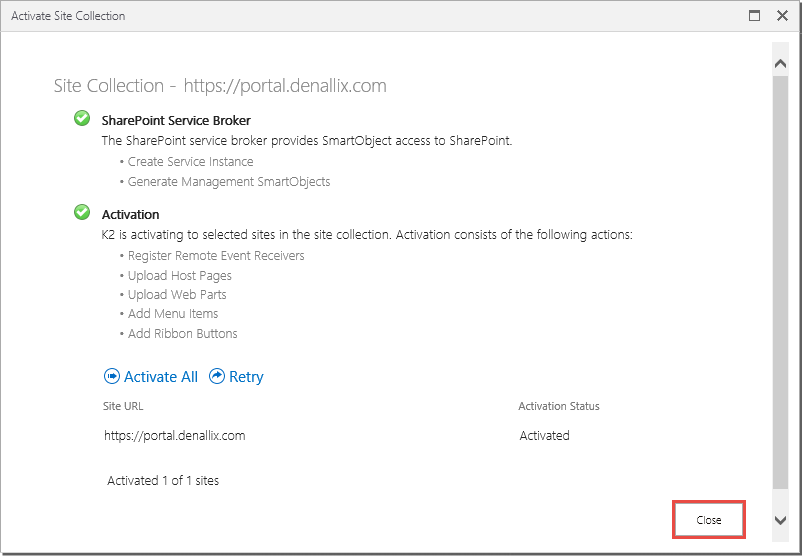The height and width of the screenshot is (556, 802).
Task: Maximize the Activate Site Collection dialog
Action: pyautogui.click(x=755, y=16)
